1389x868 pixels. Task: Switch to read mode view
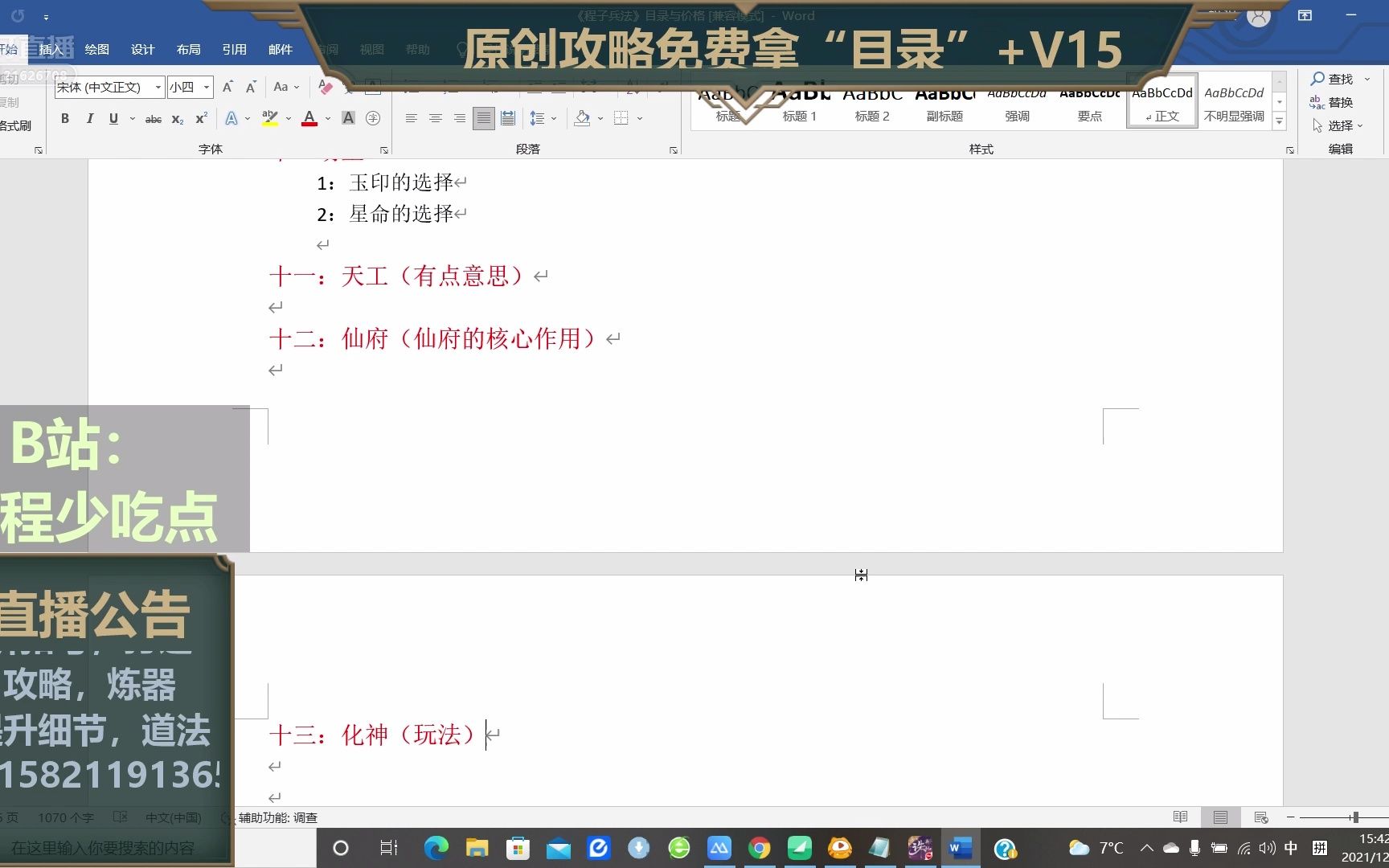[1180, 817]
